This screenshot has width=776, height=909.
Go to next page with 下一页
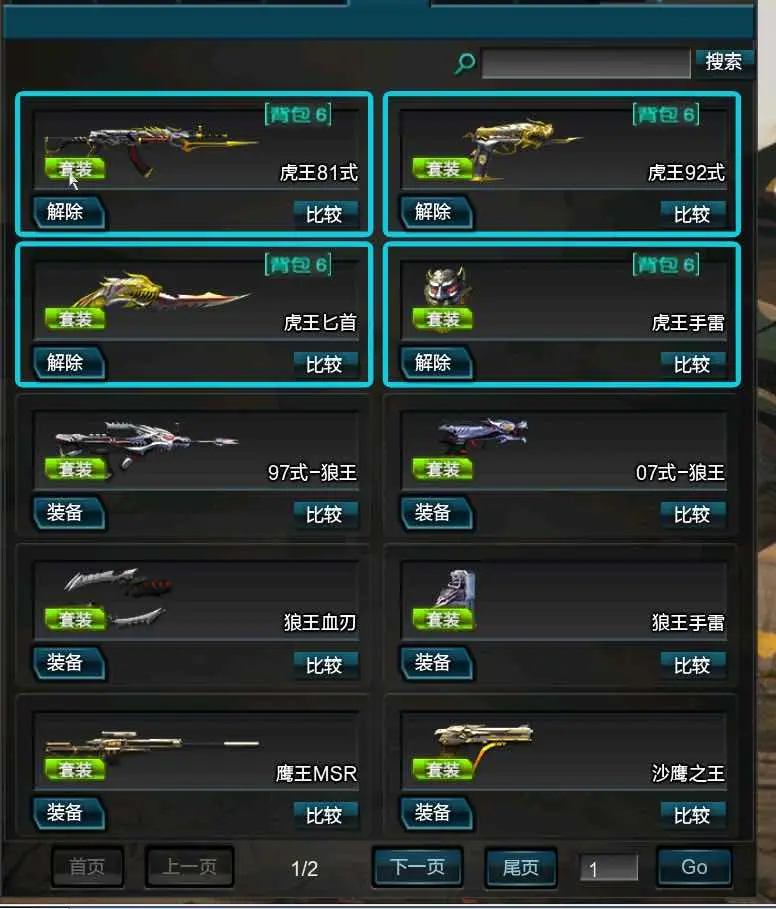[x=418, y=867]
